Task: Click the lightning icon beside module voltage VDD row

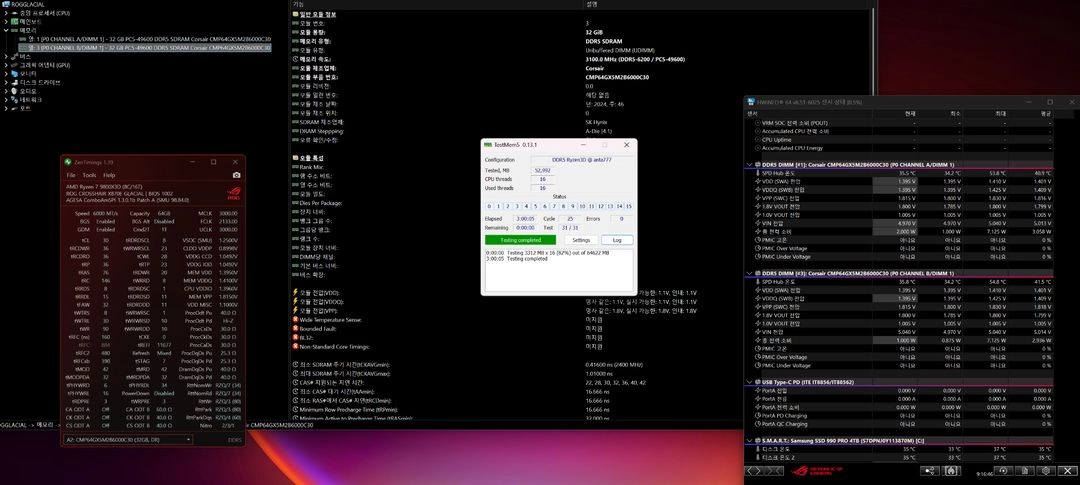Action: tap(295, 292)
